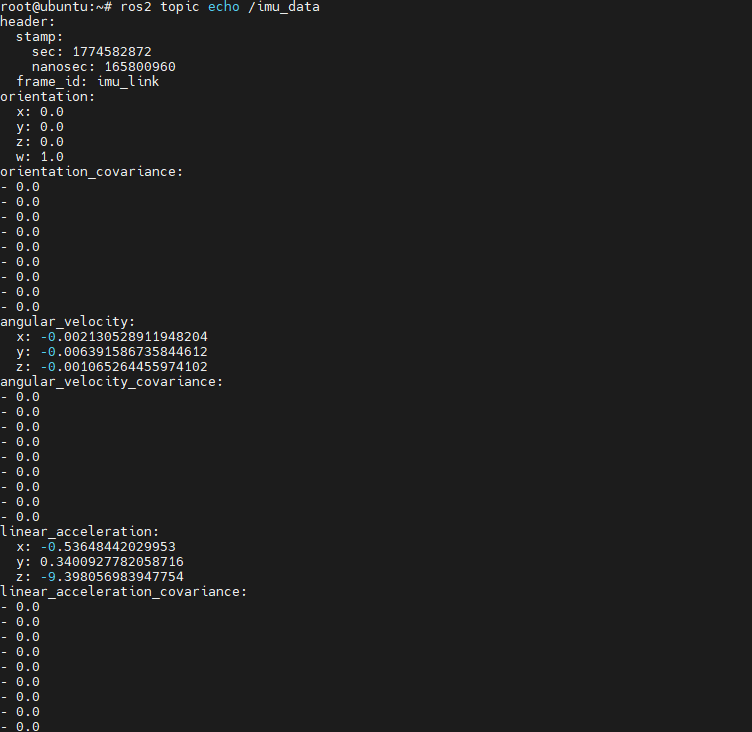Click orientation w value 1.0

coord(52,157)
